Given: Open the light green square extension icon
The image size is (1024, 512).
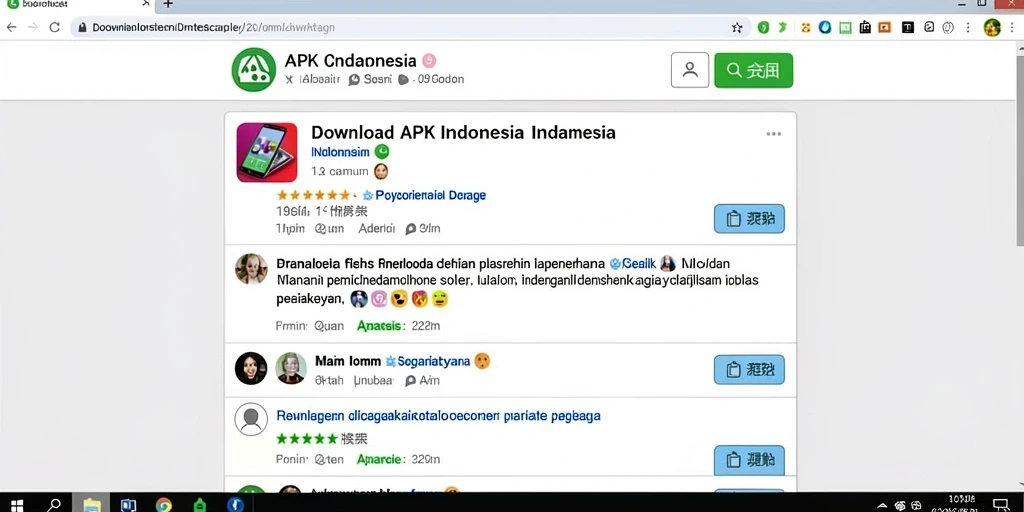Looking at the screenshot, I should tap(845, 27).
